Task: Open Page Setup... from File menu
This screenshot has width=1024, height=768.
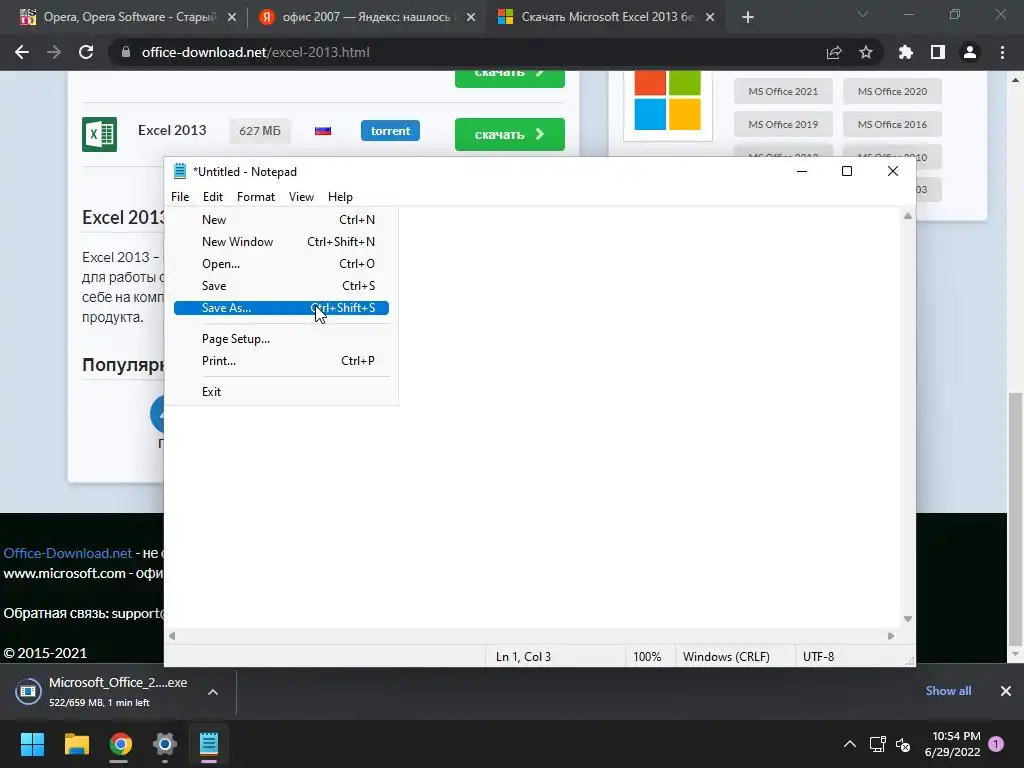Action: (x=281, y=339)
